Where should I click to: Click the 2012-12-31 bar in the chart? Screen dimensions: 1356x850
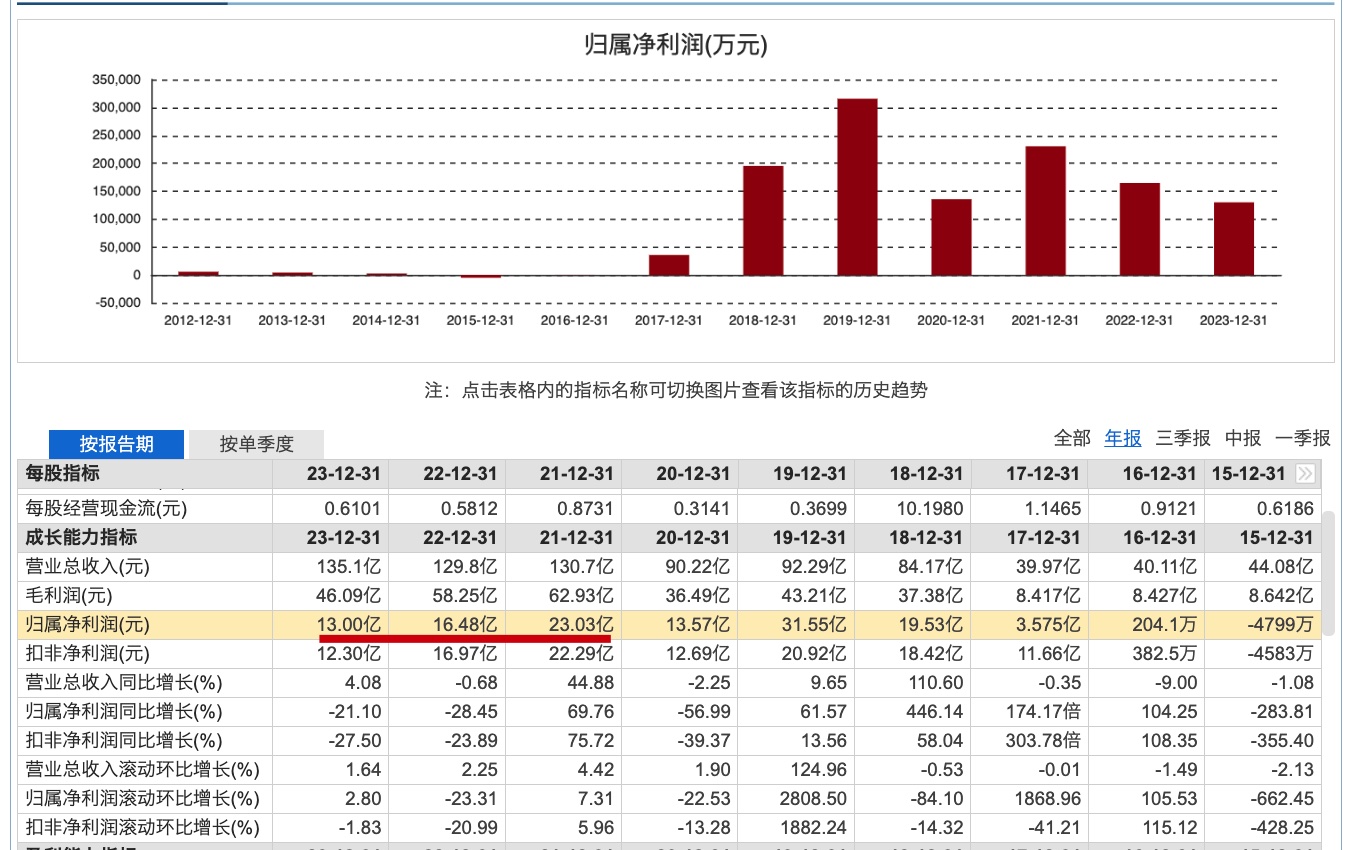point(198,273)
